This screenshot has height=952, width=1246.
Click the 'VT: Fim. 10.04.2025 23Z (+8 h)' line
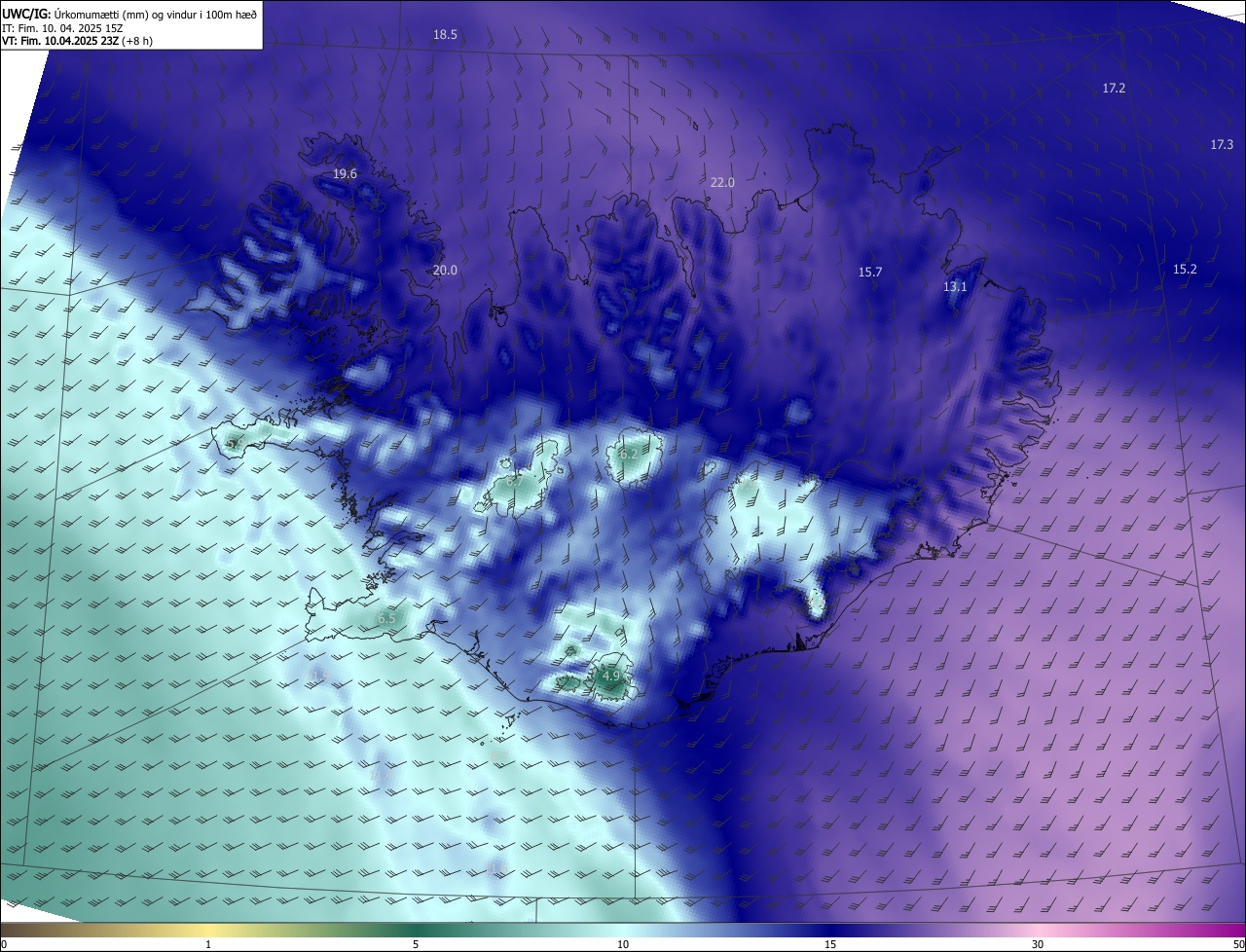coord(77,41)
